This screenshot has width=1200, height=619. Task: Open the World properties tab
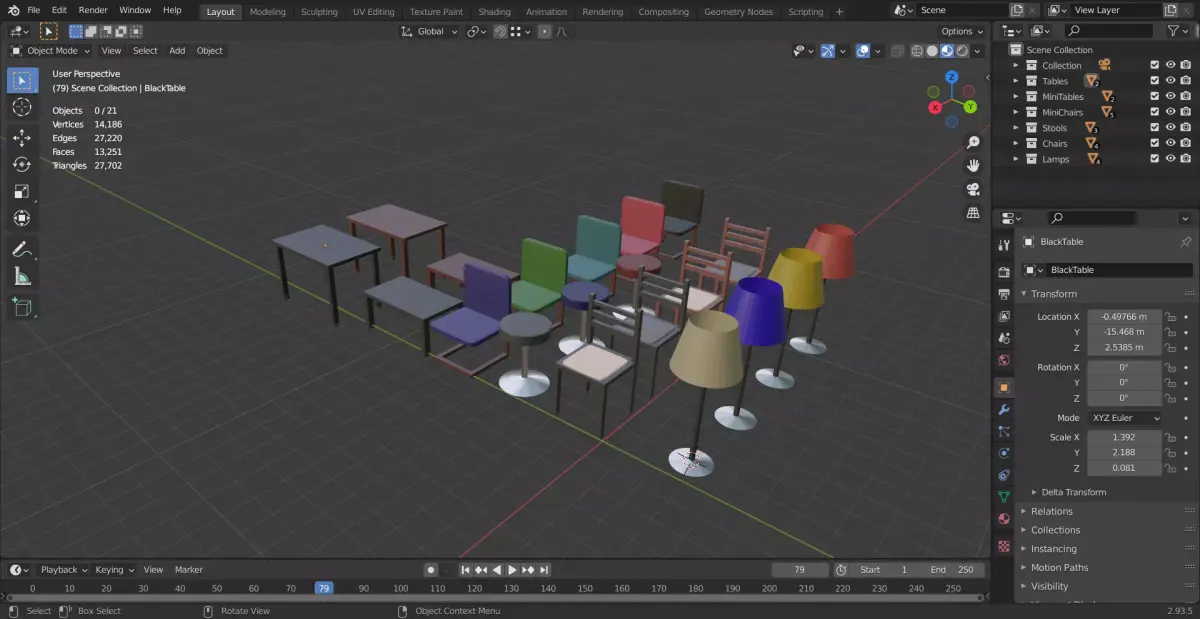click(x=1004, y=360)
